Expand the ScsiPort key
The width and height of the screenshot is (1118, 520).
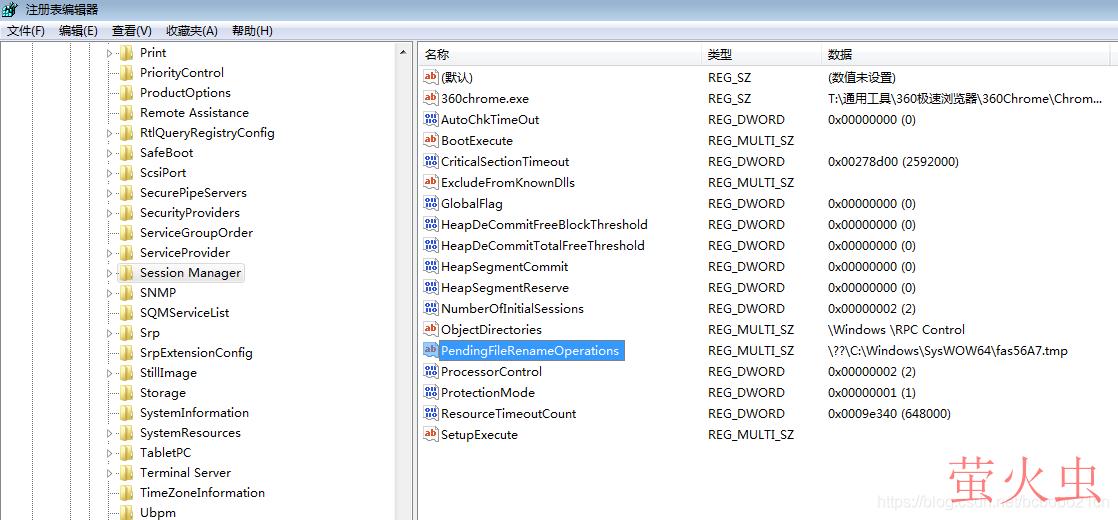[109, 173]
